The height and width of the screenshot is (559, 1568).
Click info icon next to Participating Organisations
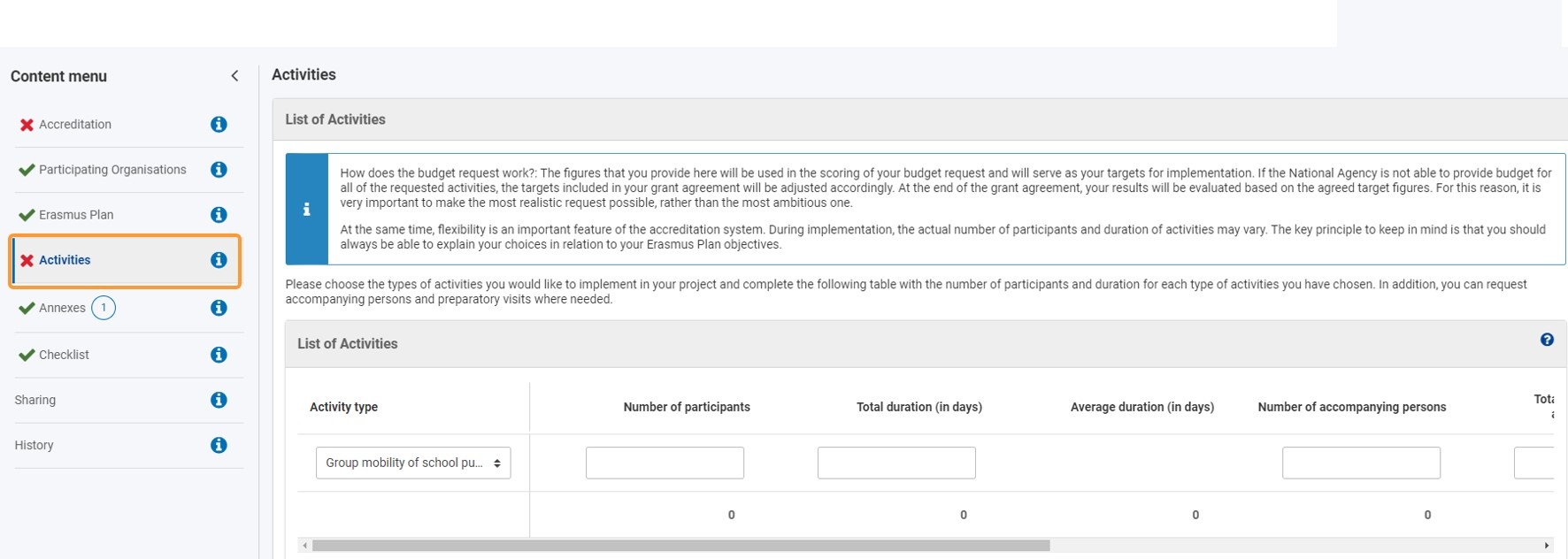[219, 170]
